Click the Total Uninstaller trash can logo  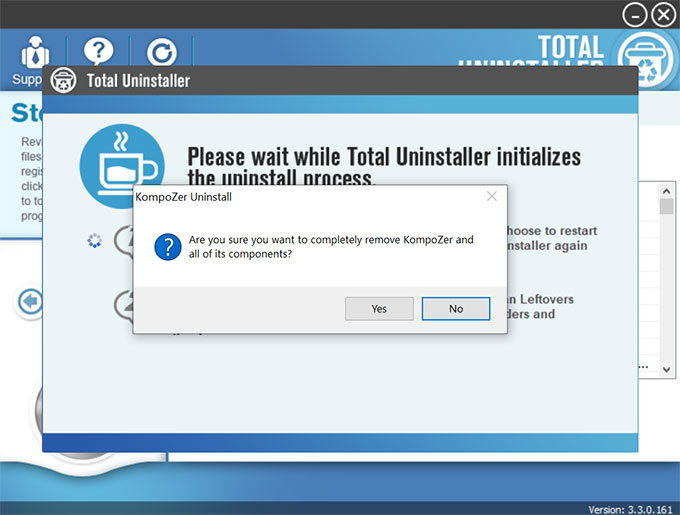coord(647,60)
